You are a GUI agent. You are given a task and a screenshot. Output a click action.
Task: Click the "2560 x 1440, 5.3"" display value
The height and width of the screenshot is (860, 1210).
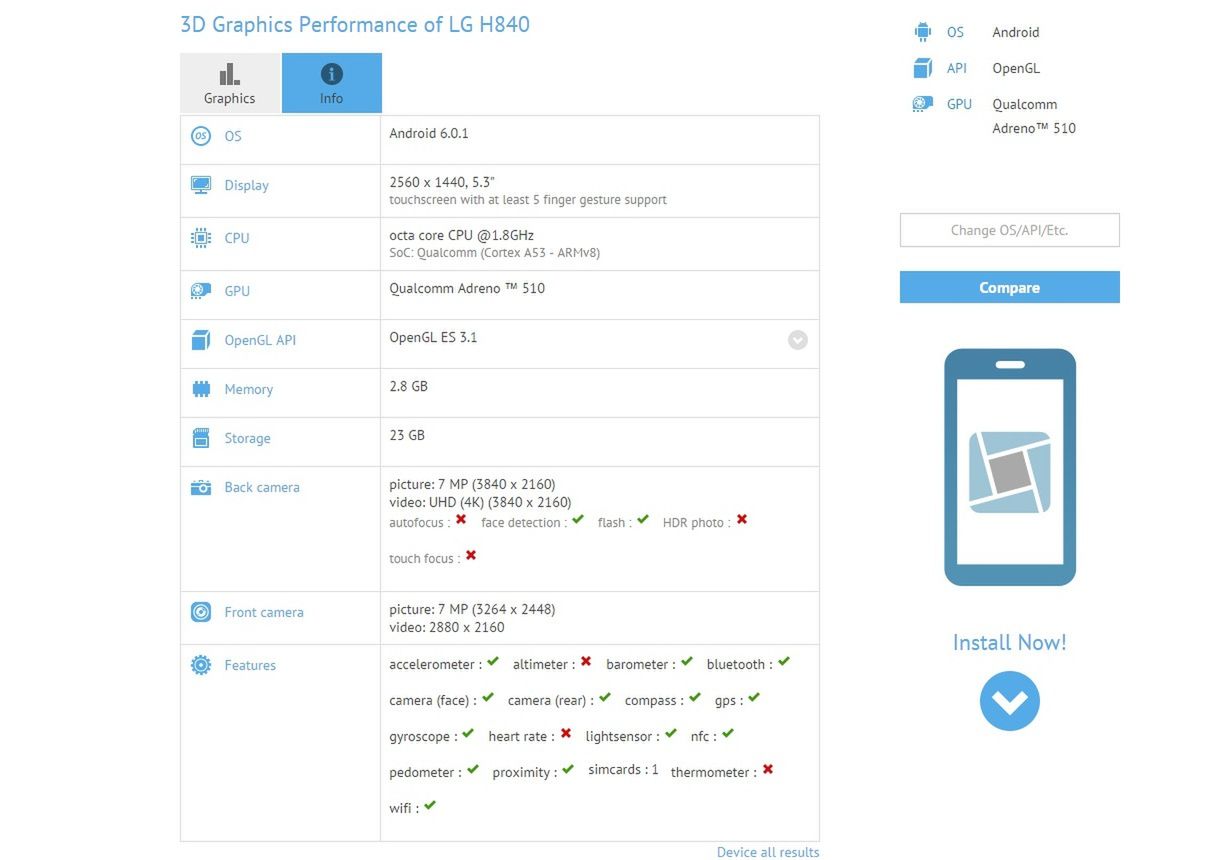point(442,182)
